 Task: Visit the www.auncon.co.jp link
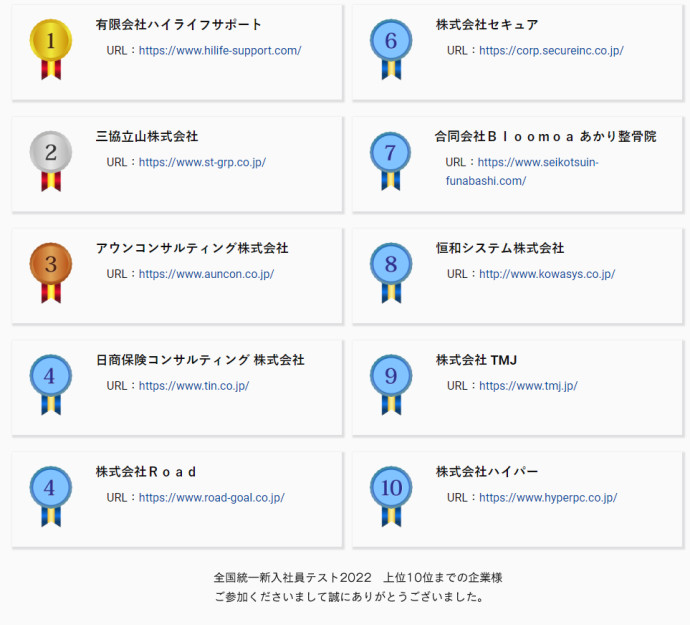206,274
